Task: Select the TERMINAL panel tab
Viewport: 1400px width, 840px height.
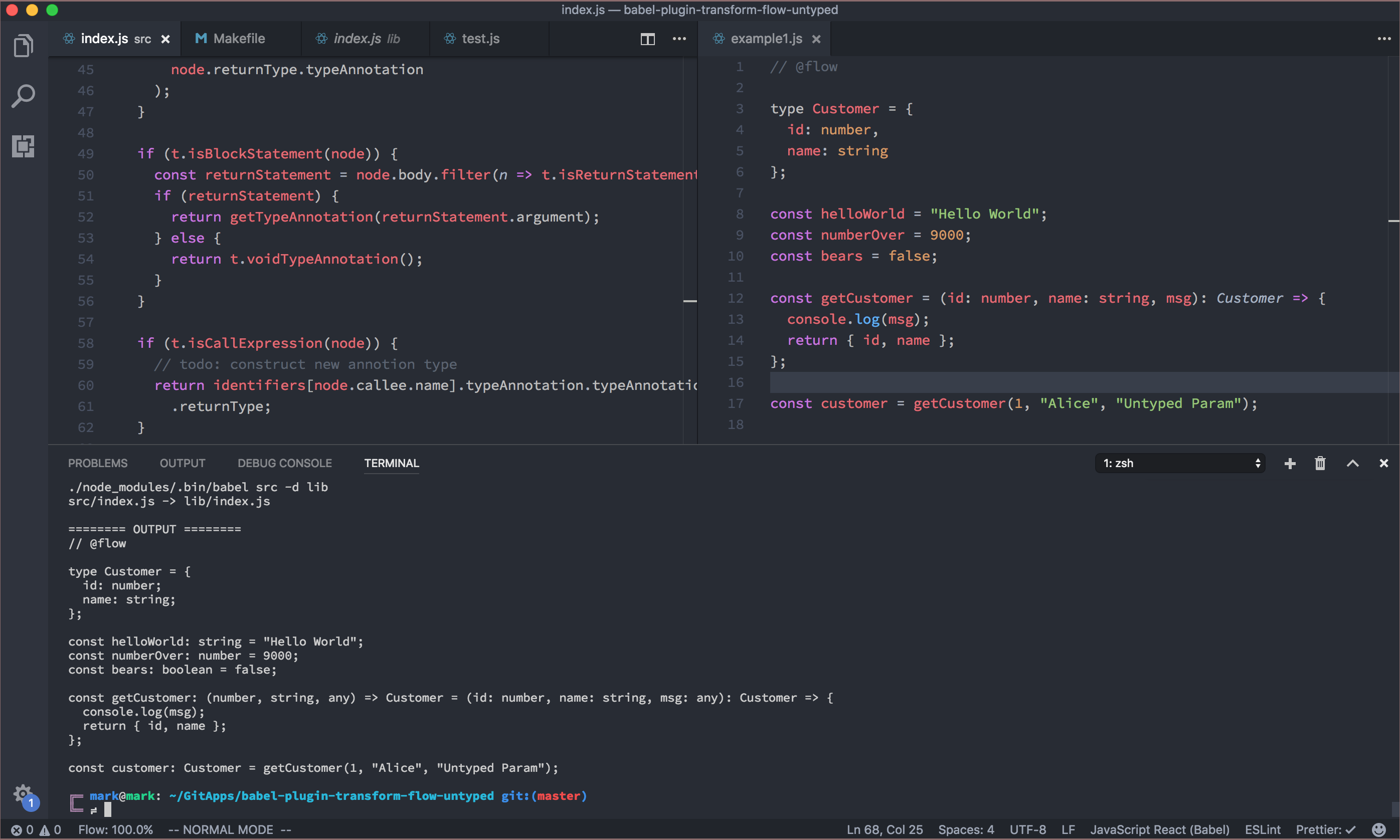Action: click(x=391, y=464)
